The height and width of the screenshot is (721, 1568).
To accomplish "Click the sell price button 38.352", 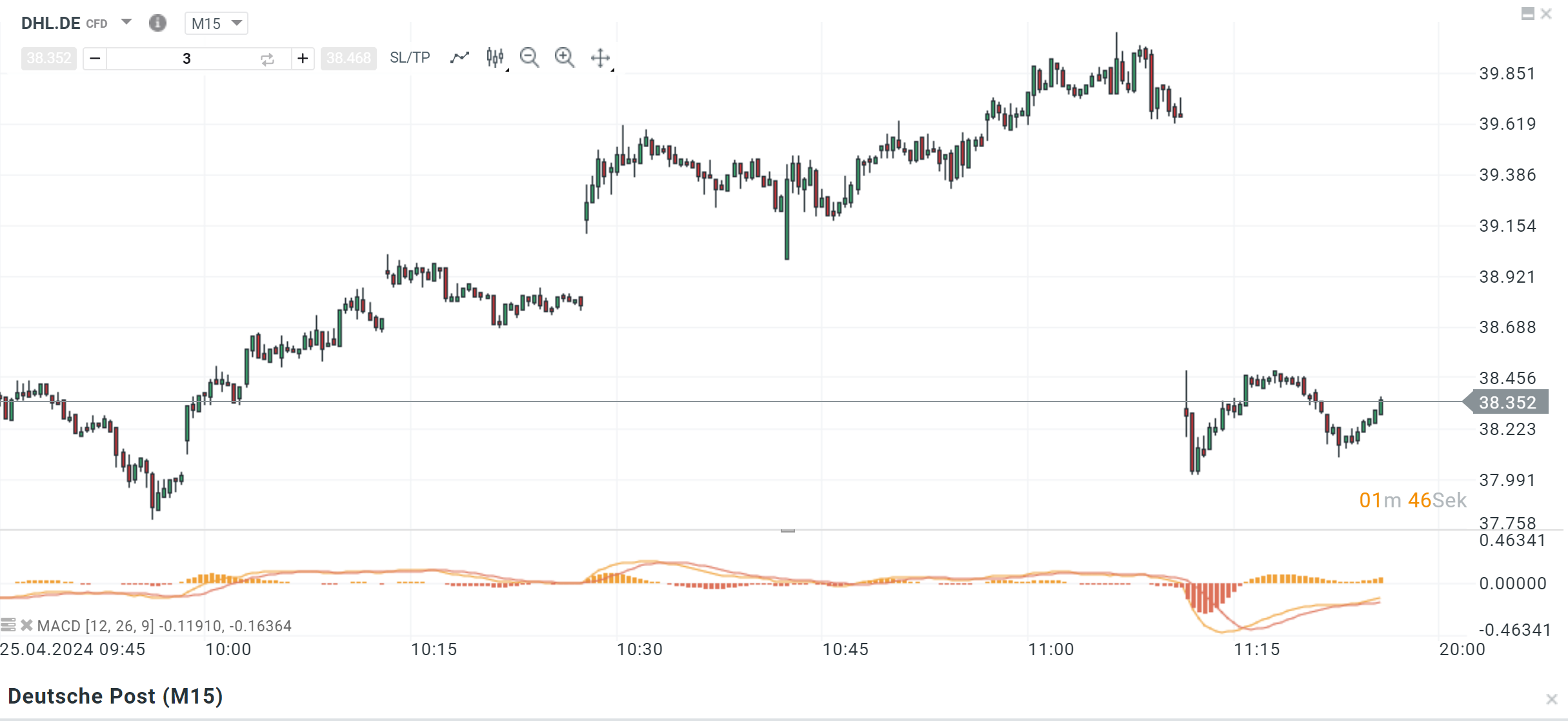I will [x=49, y=59].
